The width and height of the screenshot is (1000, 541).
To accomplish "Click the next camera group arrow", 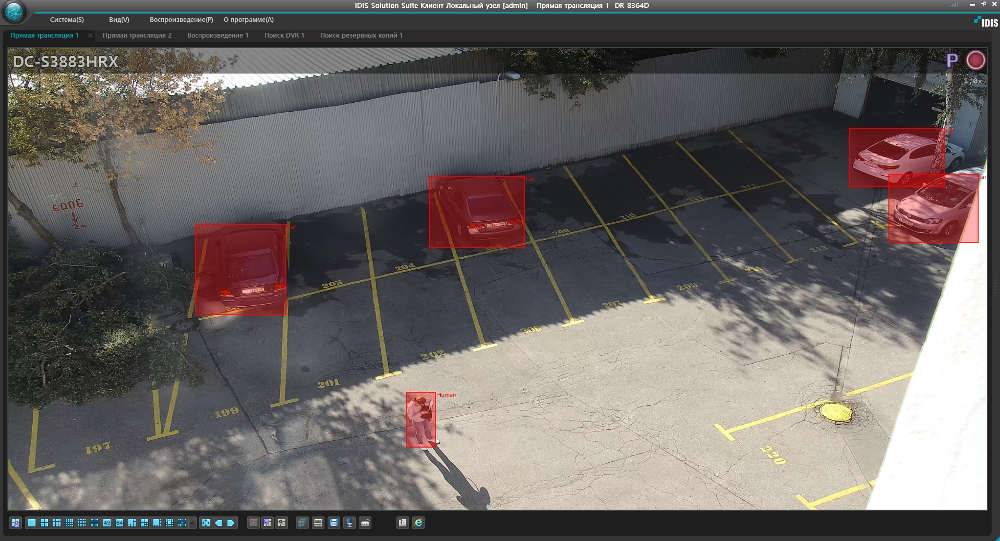I will click(230, 522).
